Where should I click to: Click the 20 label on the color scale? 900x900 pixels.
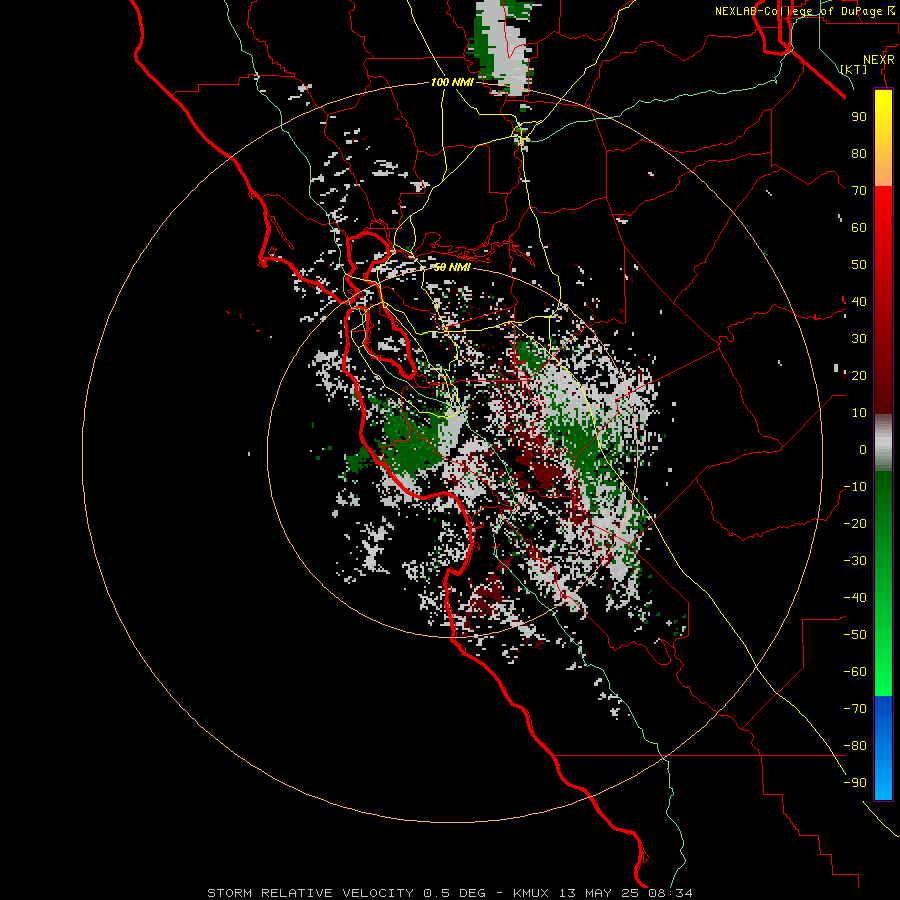859,375
